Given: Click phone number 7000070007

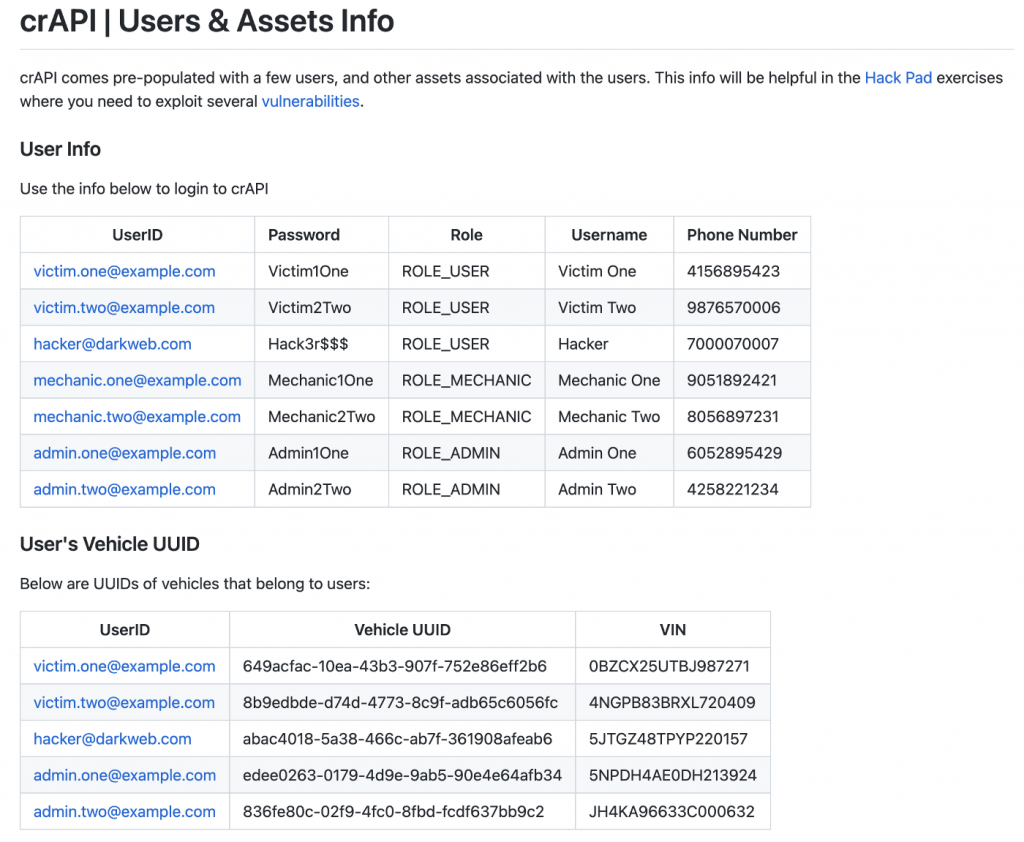Looking at the screenshot, I should 733,344.
